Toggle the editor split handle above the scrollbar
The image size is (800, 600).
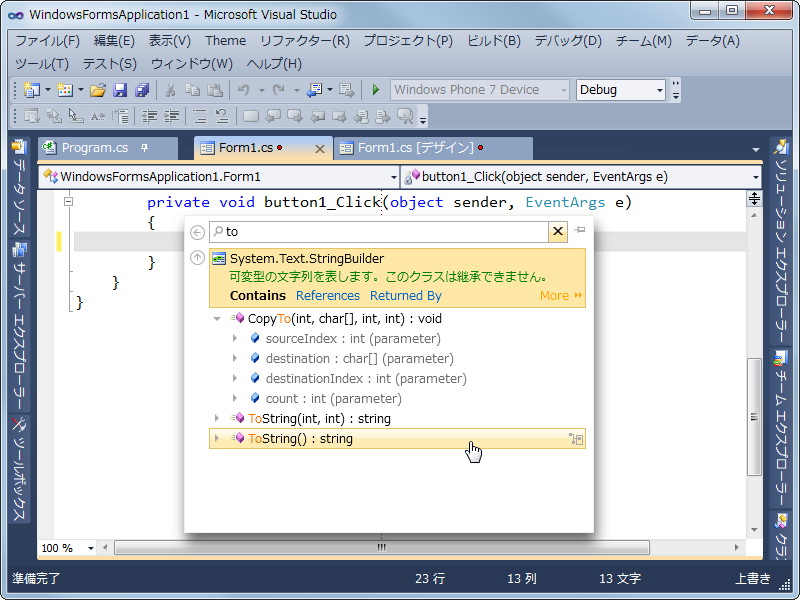[754, 198]
